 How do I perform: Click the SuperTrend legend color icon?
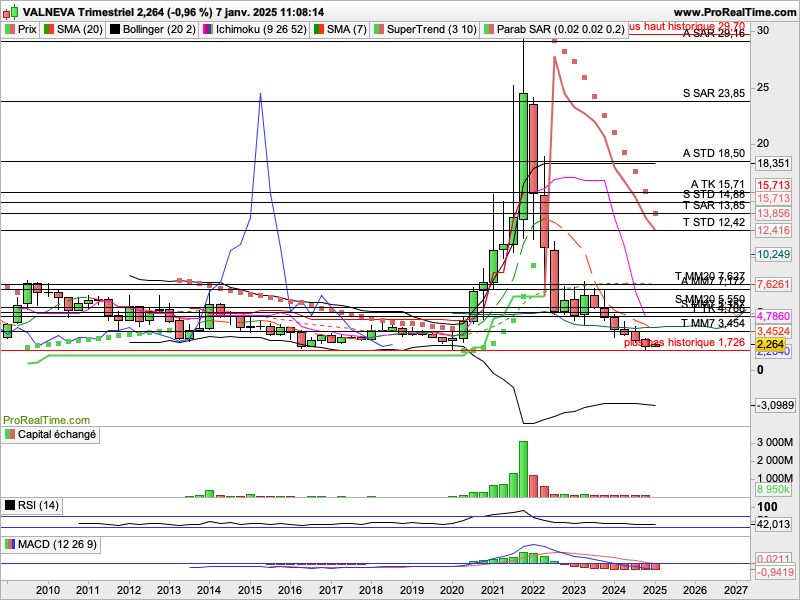pos(379,30)
